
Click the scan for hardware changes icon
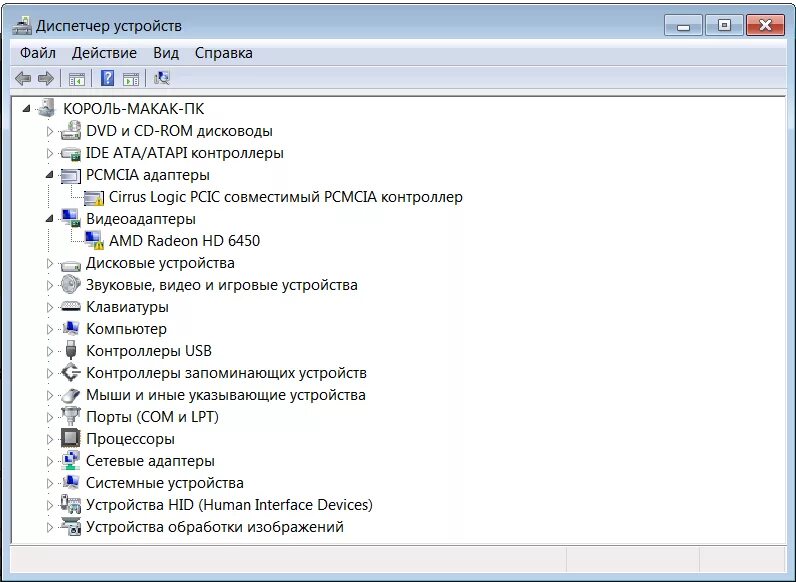point(161,78)
